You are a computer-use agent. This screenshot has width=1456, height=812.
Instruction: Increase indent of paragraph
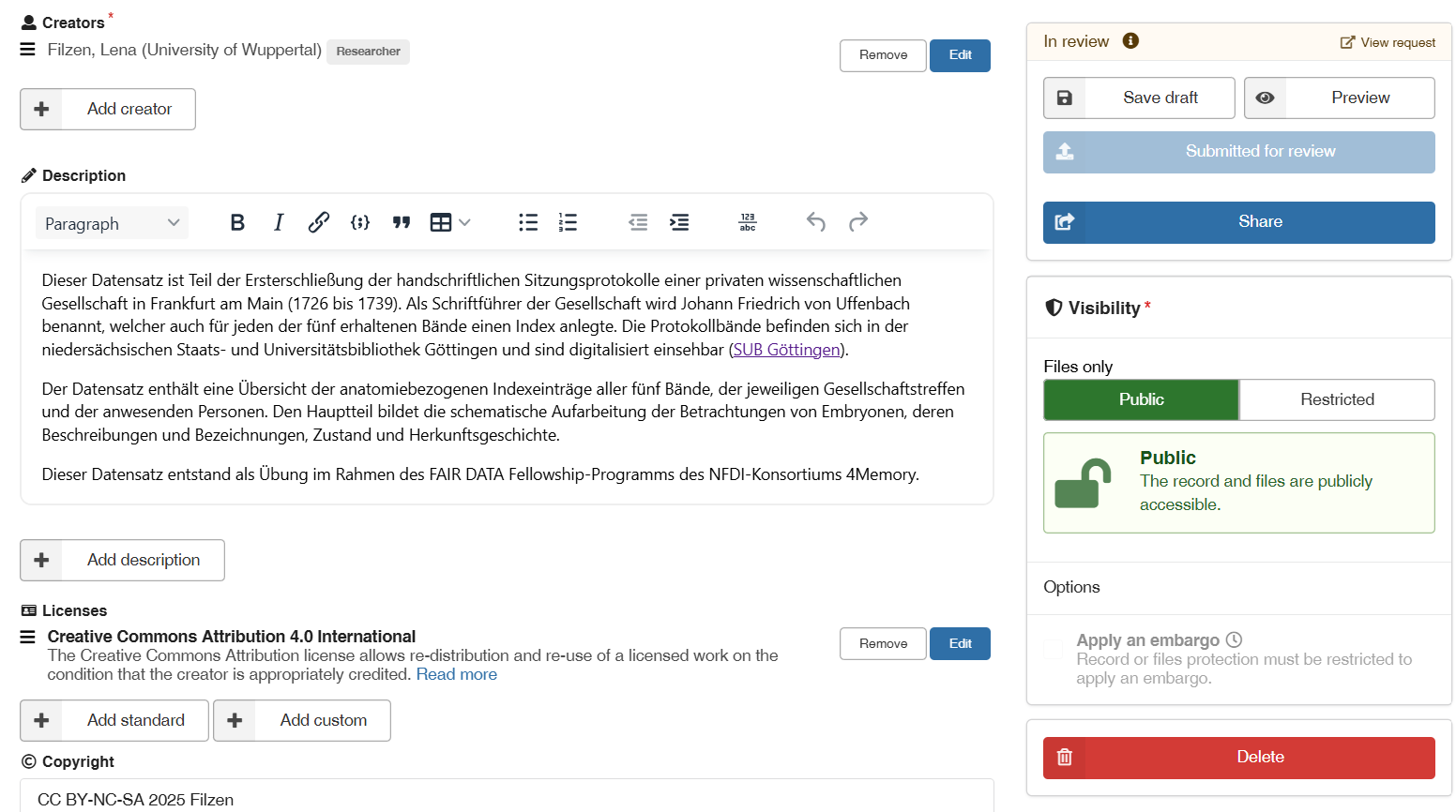679,222
